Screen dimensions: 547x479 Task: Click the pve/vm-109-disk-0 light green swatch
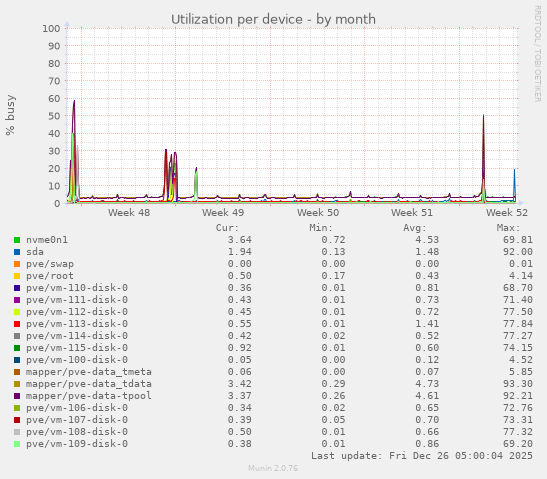click(17, 444)
